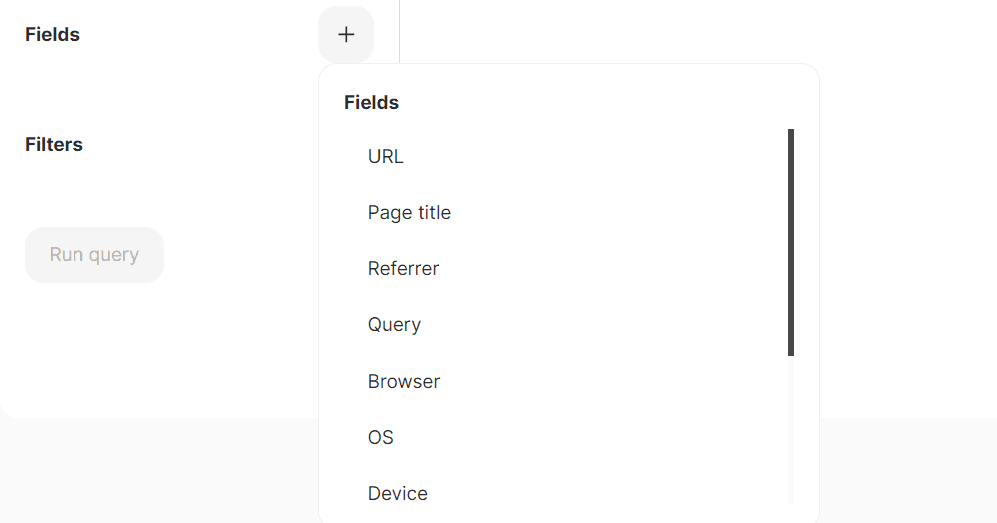The image size is (997, 523).
Task: Click the bold Fields header inside the popup
Action: tap(371, 103)
